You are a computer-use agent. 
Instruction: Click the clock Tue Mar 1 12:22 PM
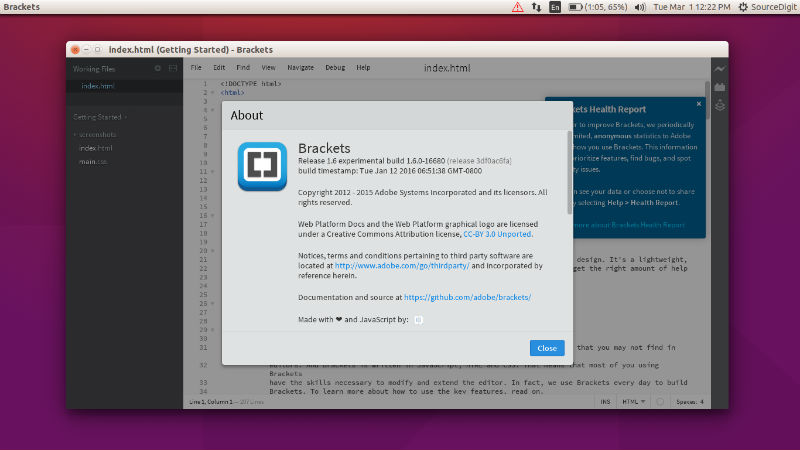tap(692, 7)
